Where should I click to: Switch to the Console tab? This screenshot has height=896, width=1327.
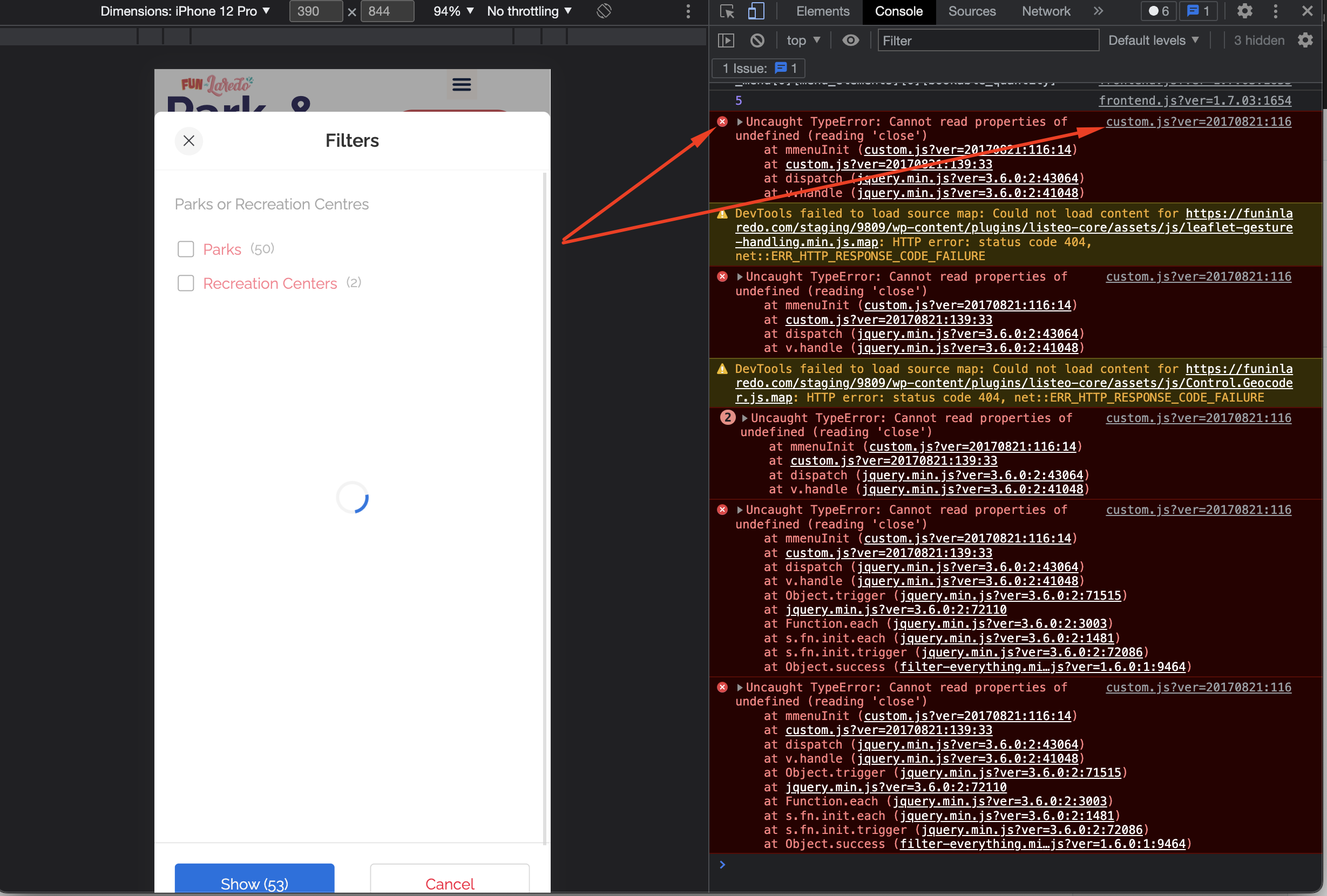pyautogui.click(x=899, y=11)
